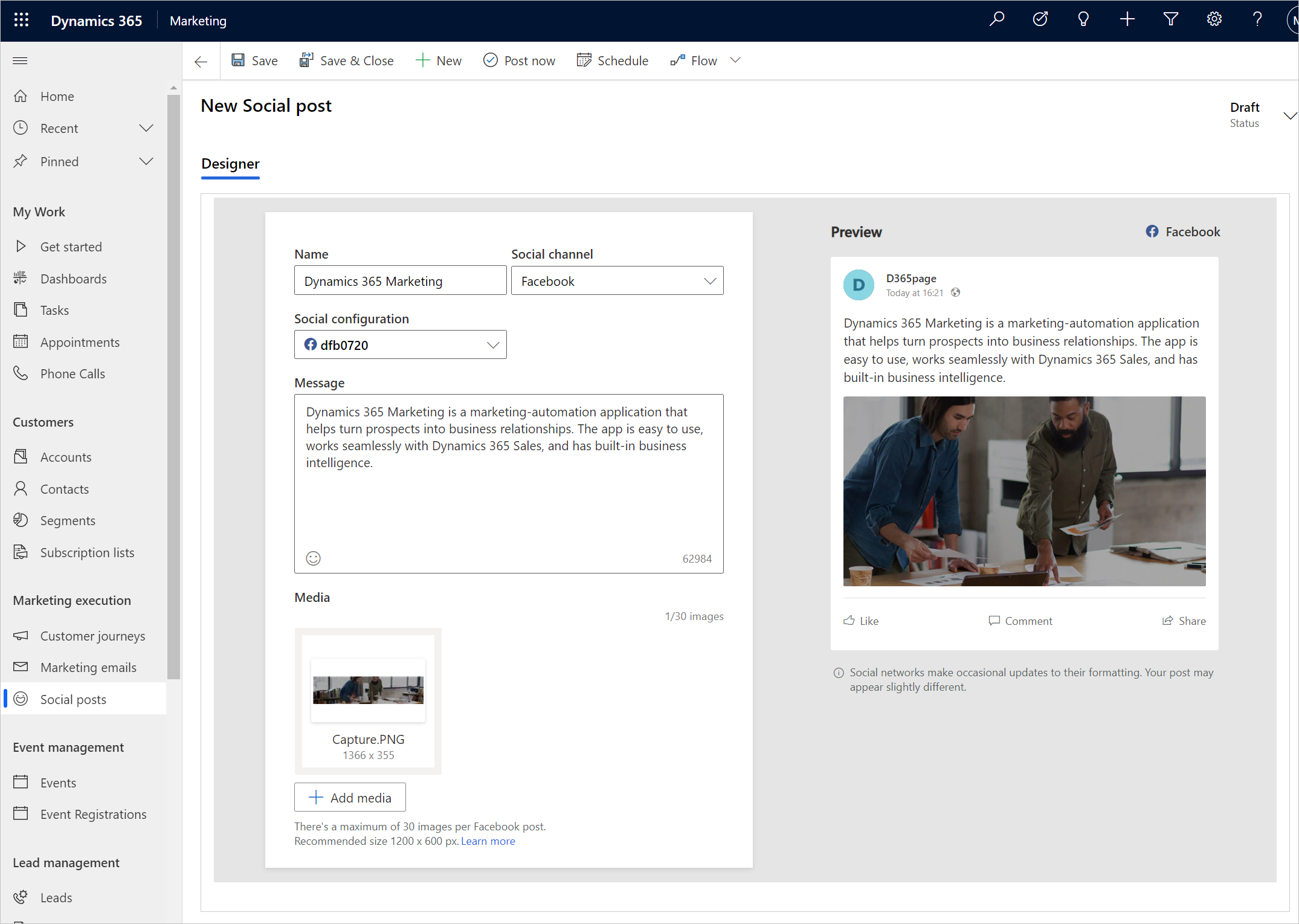Click the Facebook icon in preview panel
The width and height of the screenshot is (1299, 924).
1152,232
